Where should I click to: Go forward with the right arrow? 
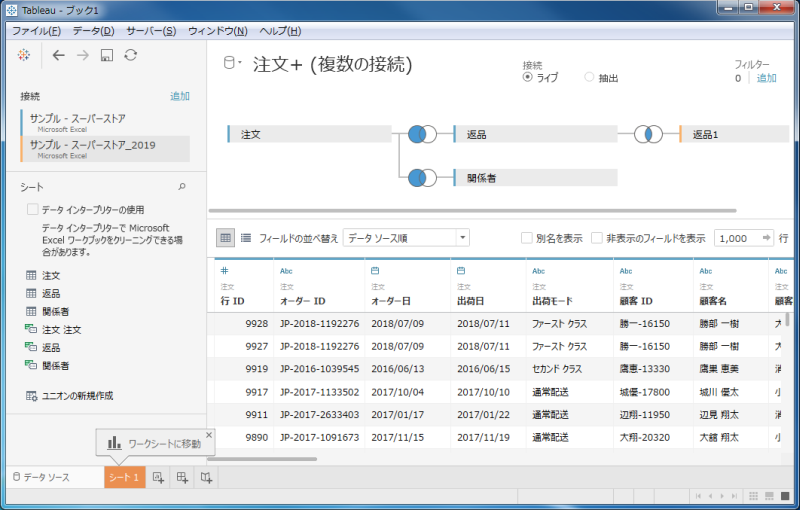pos(83,55)
